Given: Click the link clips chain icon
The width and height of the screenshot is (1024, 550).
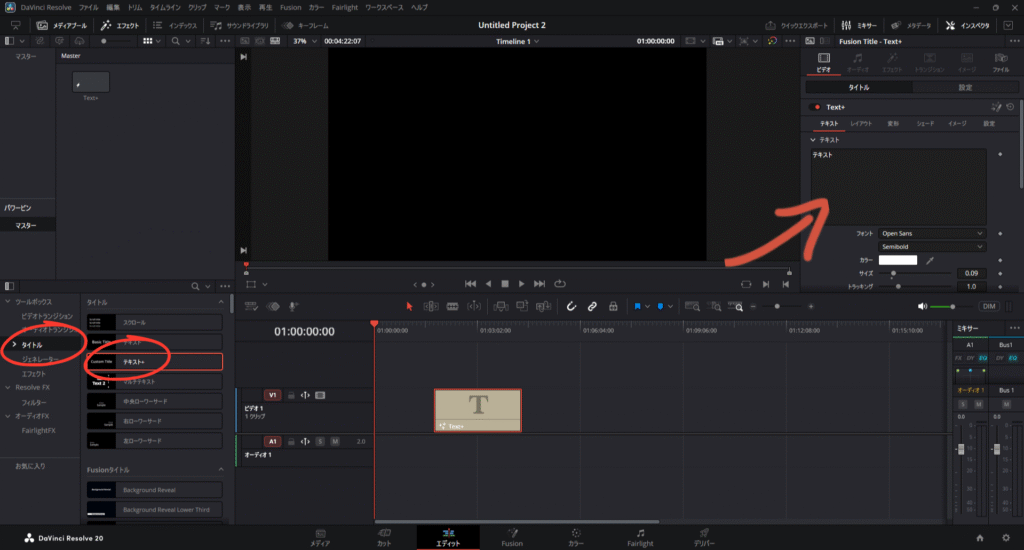Looking at the screenshot, I should [592, 306].
